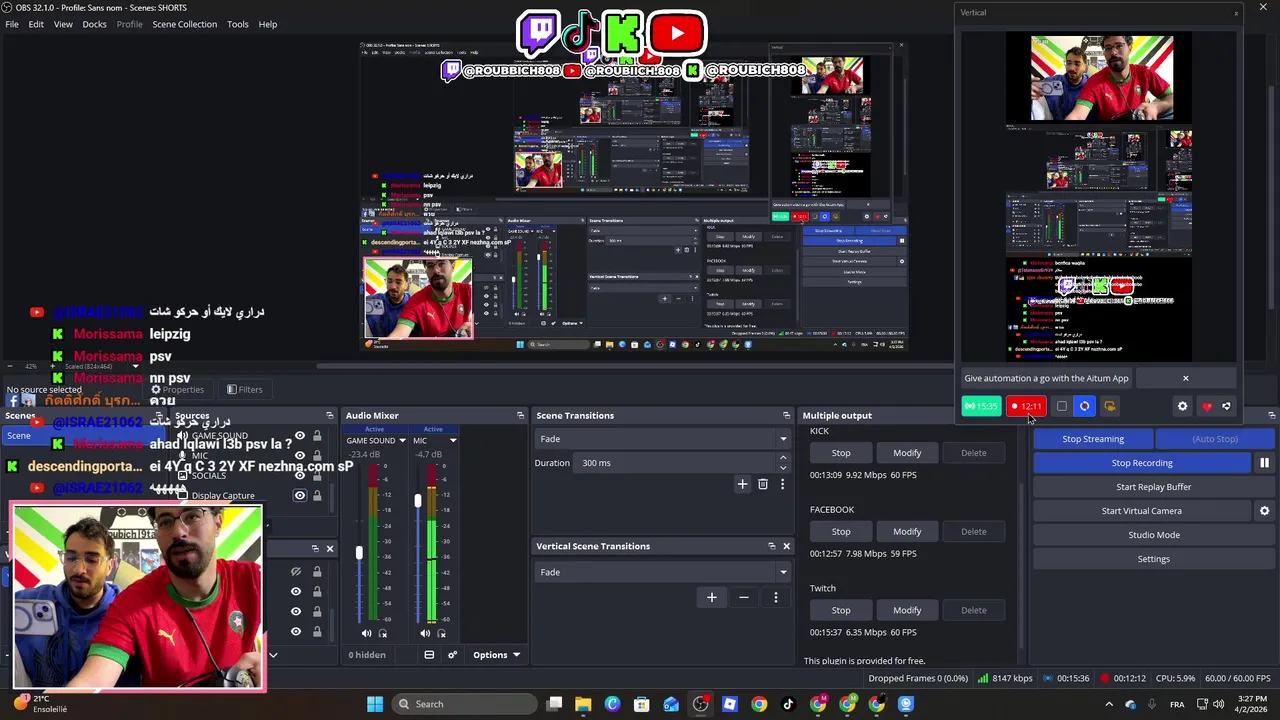Viewport: 1280px width, 720px height.
Task: Open Scene Transitions three-dot menu
Action: pyautogui.click(x=782, y=484)
